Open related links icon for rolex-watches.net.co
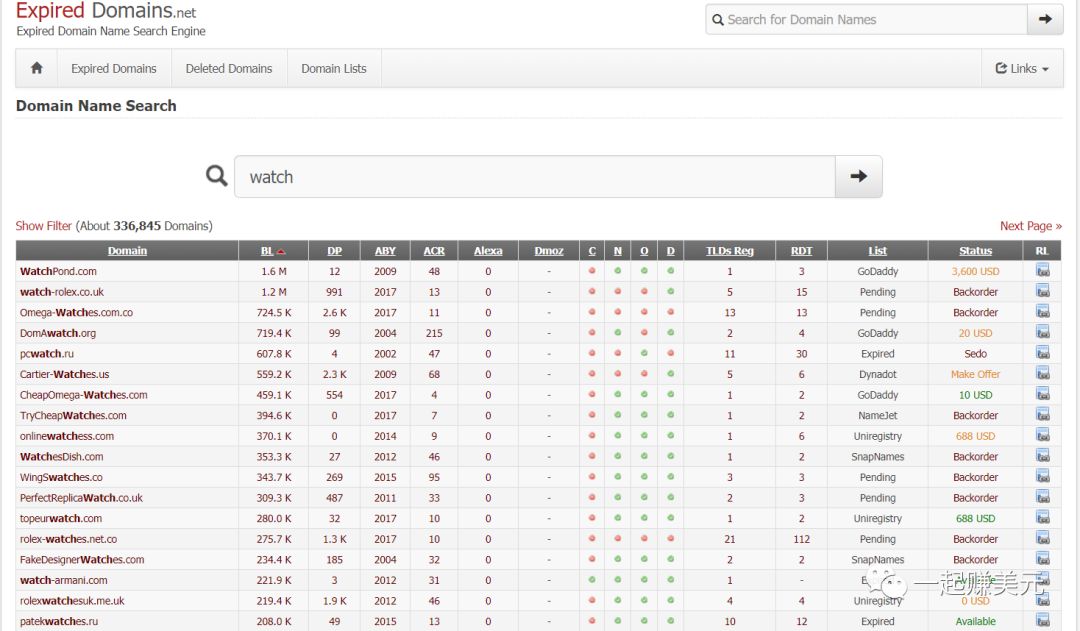 pos(1043,539)
